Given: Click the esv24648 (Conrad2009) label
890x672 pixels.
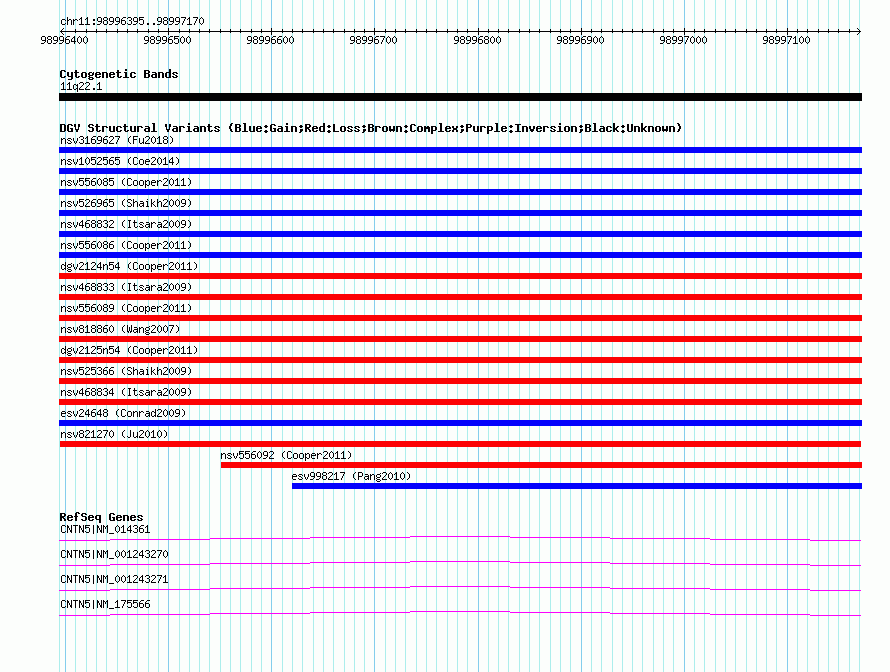Looking at the screenshot, I should click(123, 413).
